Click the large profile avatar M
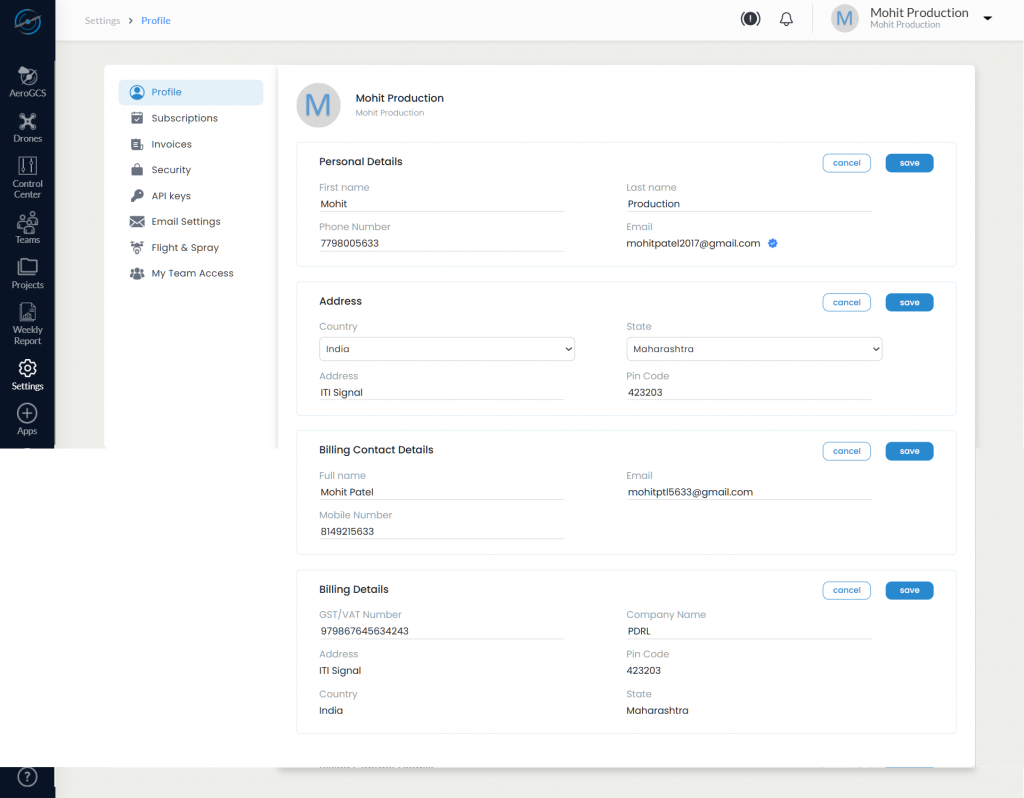The width and height of the screenshot is (1024, 798). click(319, 105)
